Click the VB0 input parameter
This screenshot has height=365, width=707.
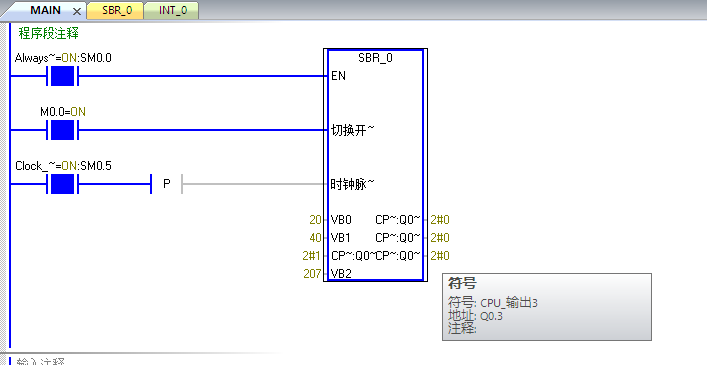pyautogui.click(x=341, y=220)
